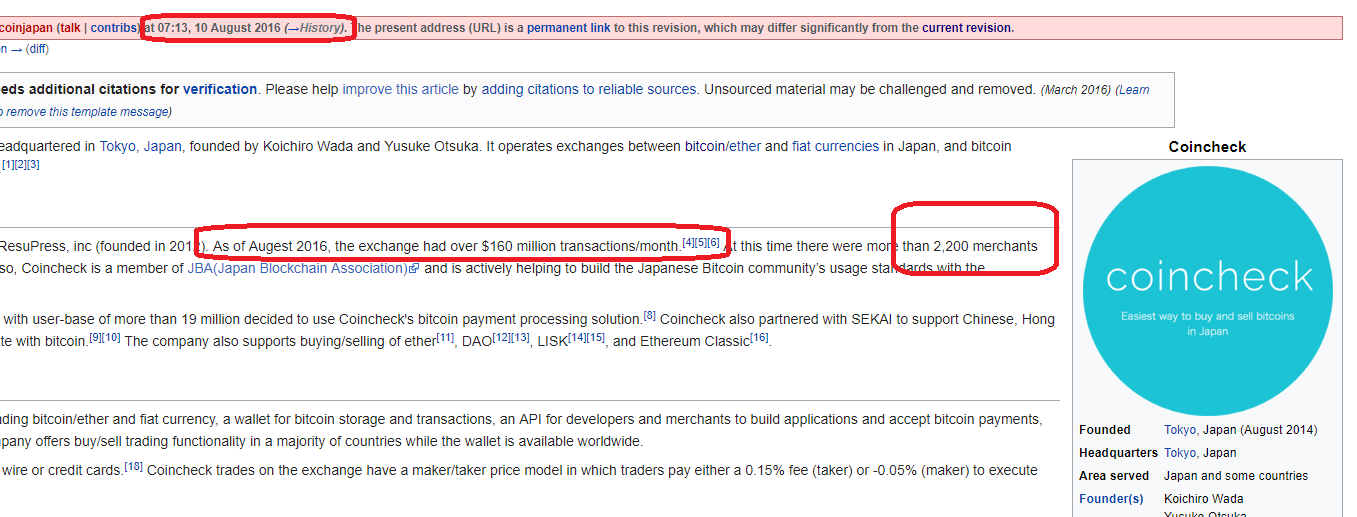Select the 'Coincheck' infobox title text
Image resolution: width=1357 pixels, height=517 pixels.
tap(1207, 147)
